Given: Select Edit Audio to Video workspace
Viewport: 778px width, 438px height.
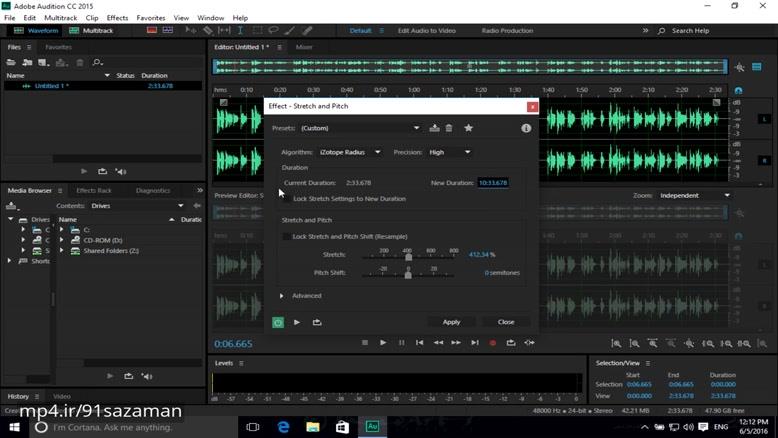Looking at the screenshot, I should (x=427, y=30).
